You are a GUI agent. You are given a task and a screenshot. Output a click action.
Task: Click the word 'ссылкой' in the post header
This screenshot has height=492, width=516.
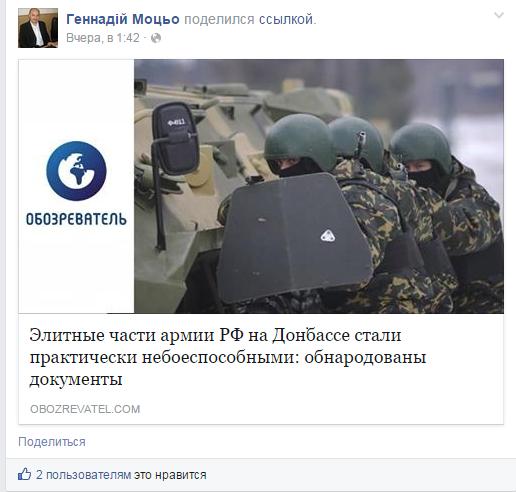pyautogui.click(x=287, y=19)
